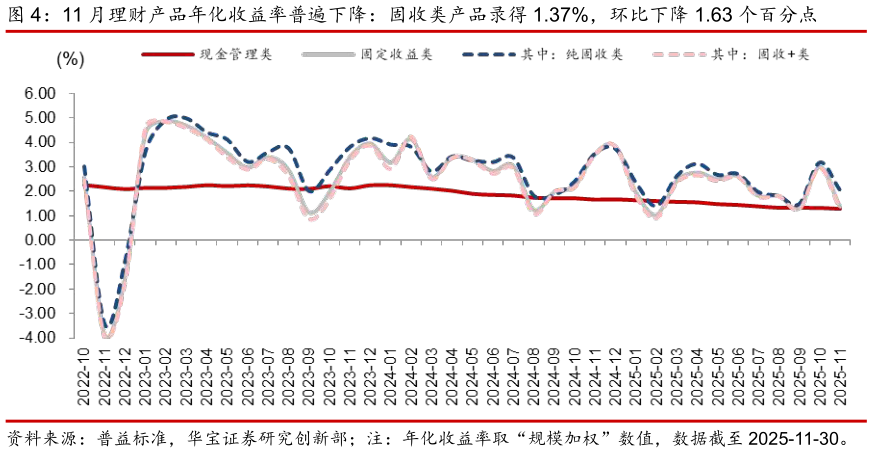Click x-axis label 2024-05

(474, 377)
